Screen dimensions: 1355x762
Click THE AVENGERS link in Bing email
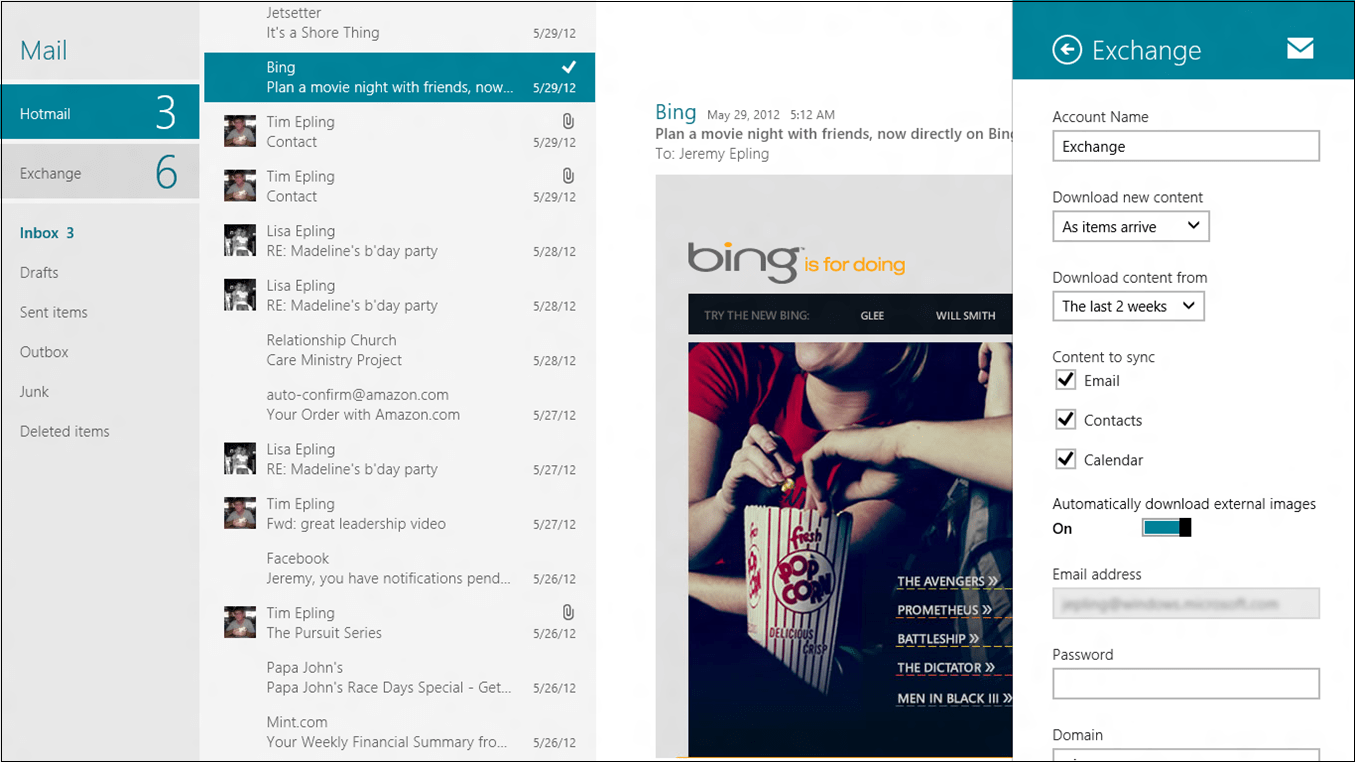click(x=947, y=581)
